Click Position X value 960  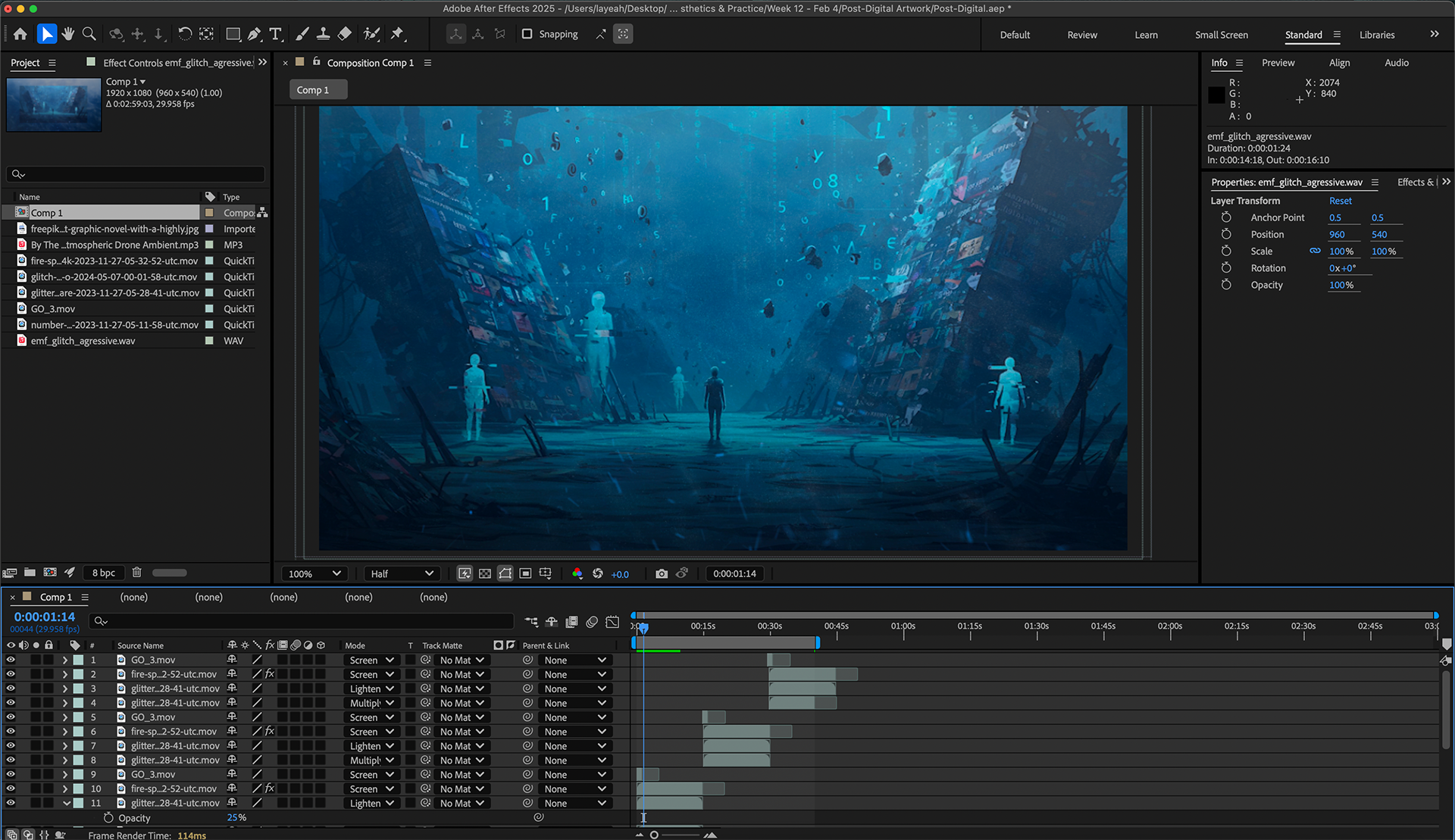[x=1337, y=234]
